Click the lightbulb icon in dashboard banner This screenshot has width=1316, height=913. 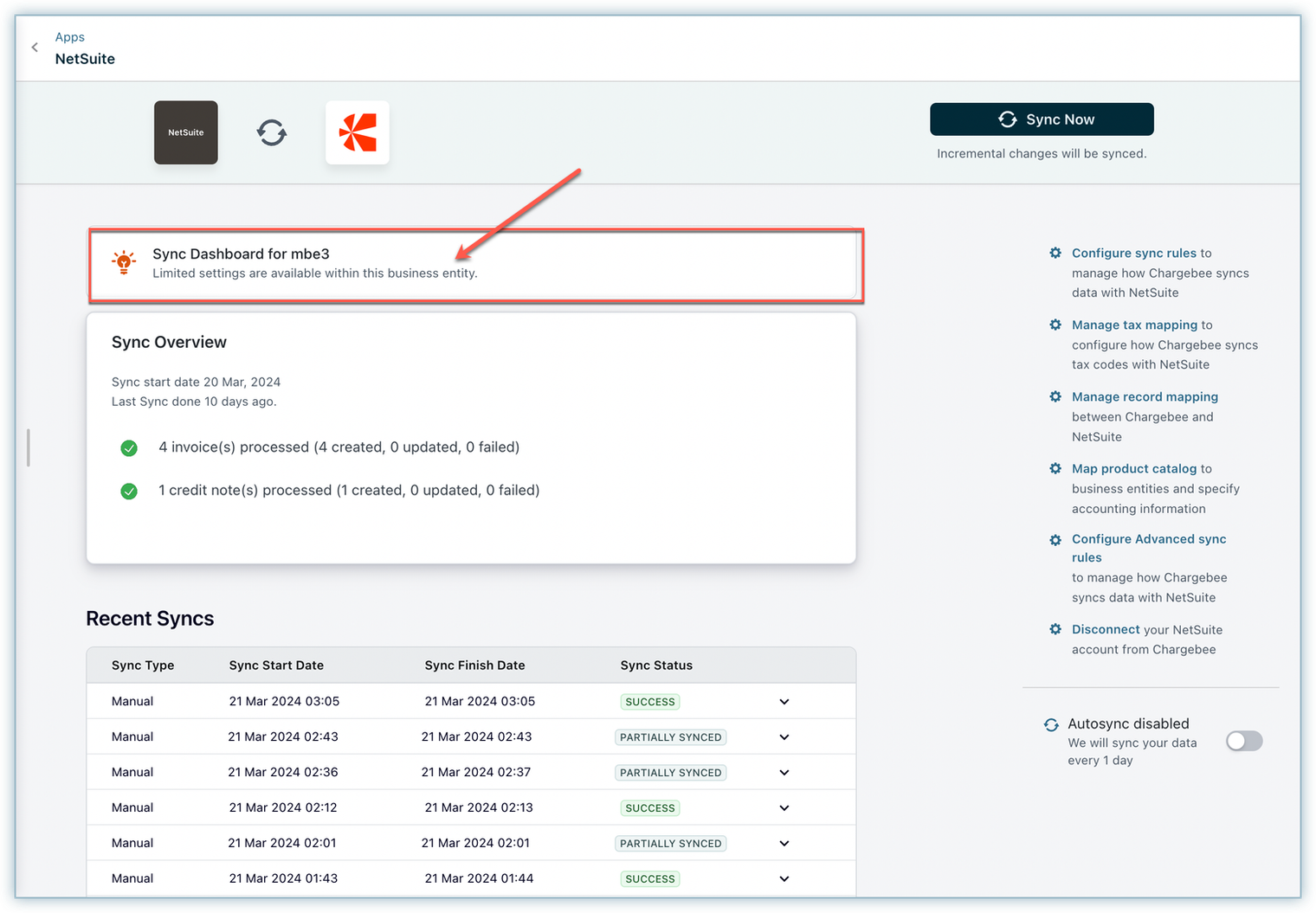click(124, 262)
